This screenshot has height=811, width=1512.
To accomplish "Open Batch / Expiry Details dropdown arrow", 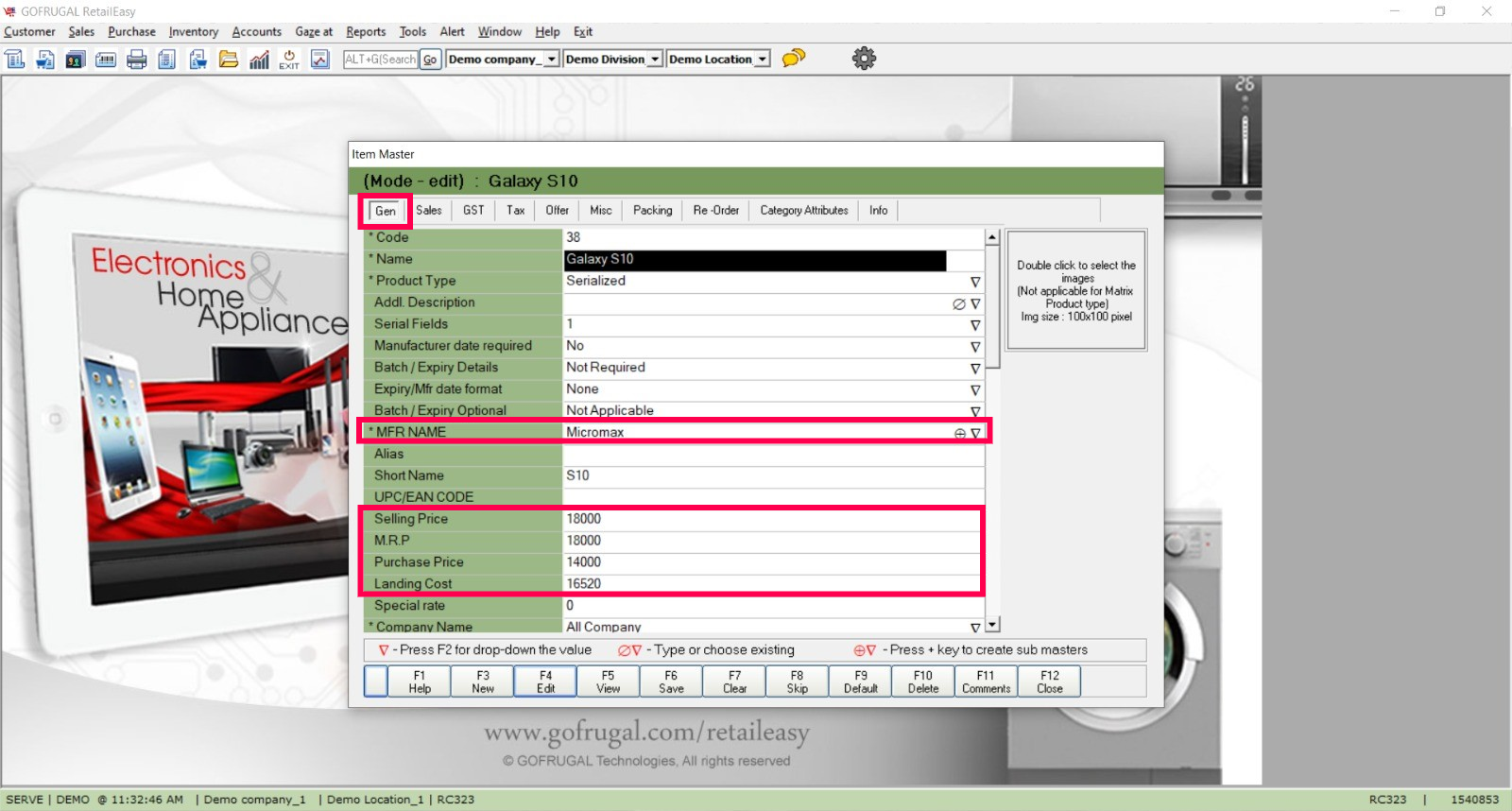I will tap(975, 369).
